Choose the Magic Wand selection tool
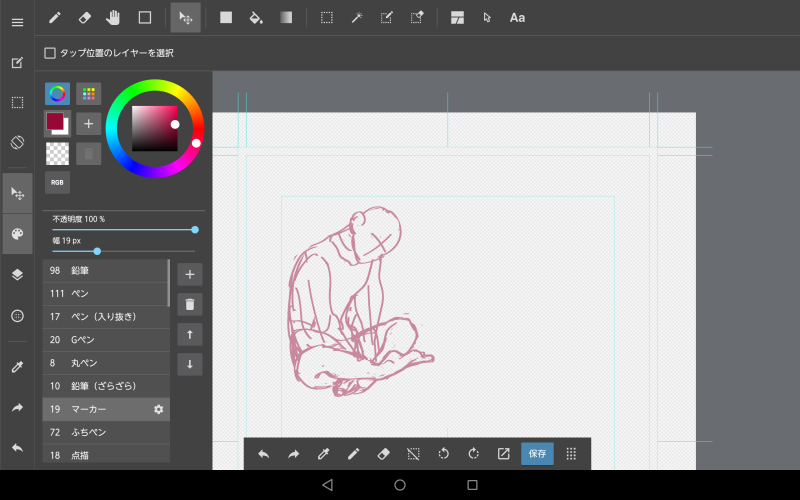This screenshot has height=500, width=800. 356,17
